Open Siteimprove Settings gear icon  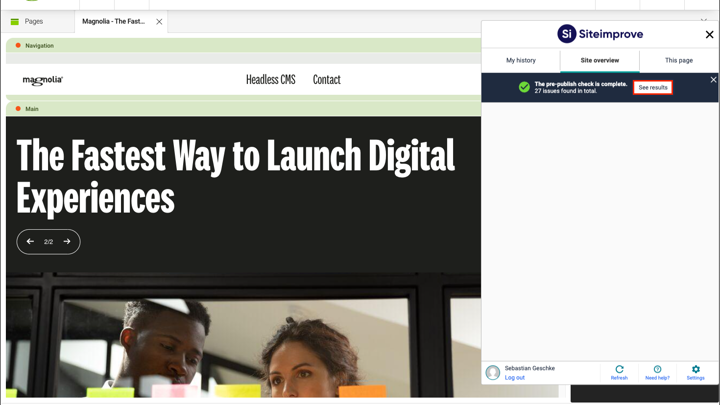pyautogui.click(x=695, y=371)
